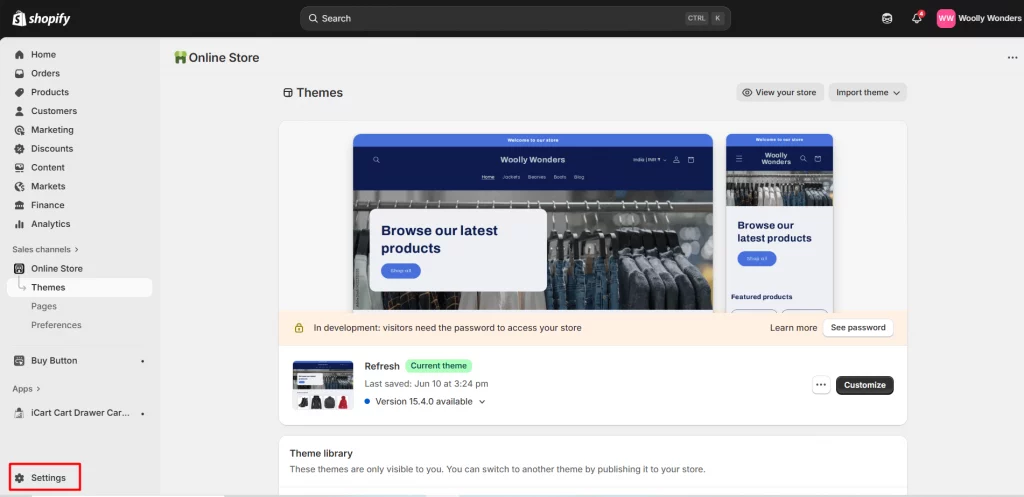
Task: Click the Online Store page title
Action: (224, 57)
